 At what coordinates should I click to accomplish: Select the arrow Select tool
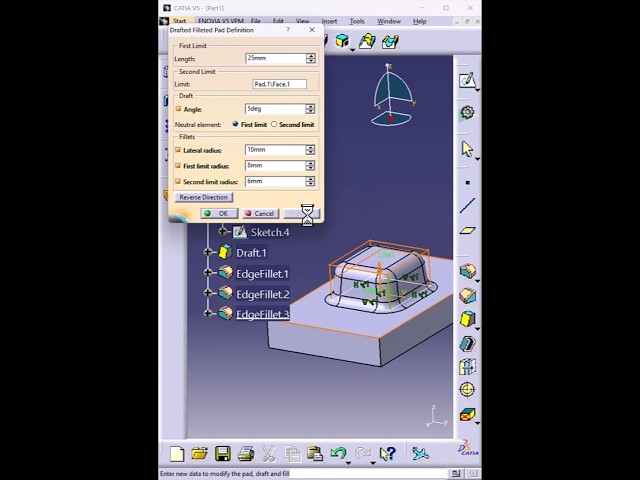click(467, 149)
